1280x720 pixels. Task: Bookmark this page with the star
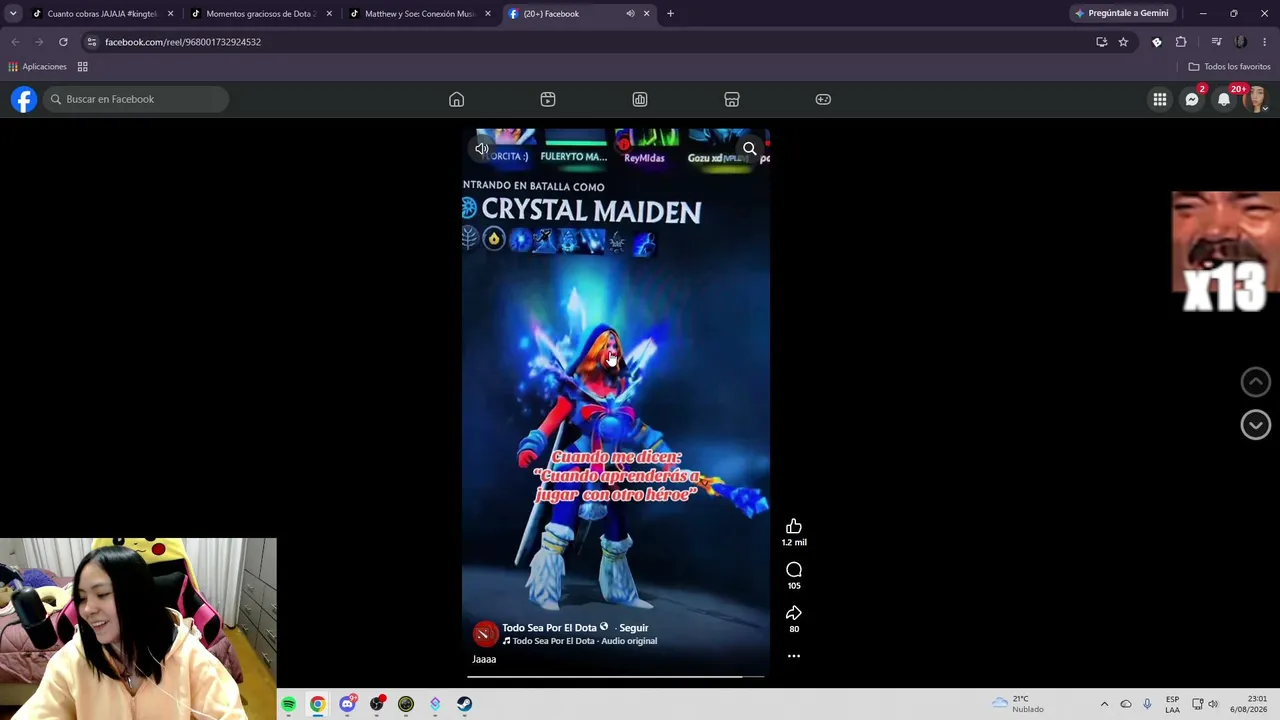(1123, 42)
